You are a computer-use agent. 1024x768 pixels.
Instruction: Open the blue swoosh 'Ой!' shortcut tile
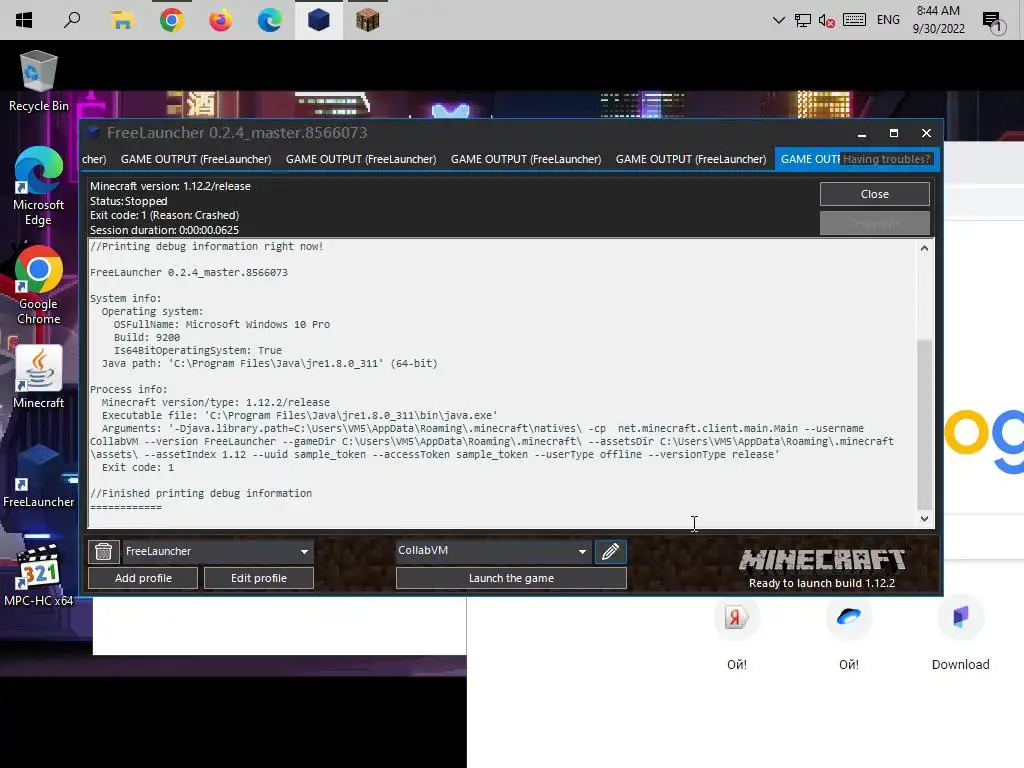pos(848,618)
